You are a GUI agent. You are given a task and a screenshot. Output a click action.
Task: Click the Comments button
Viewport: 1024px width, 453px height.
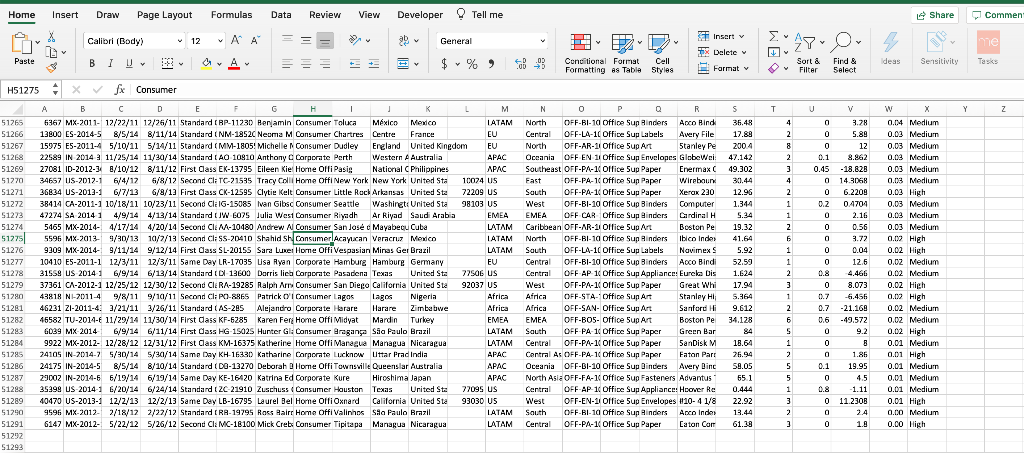[x=995, y=15]
